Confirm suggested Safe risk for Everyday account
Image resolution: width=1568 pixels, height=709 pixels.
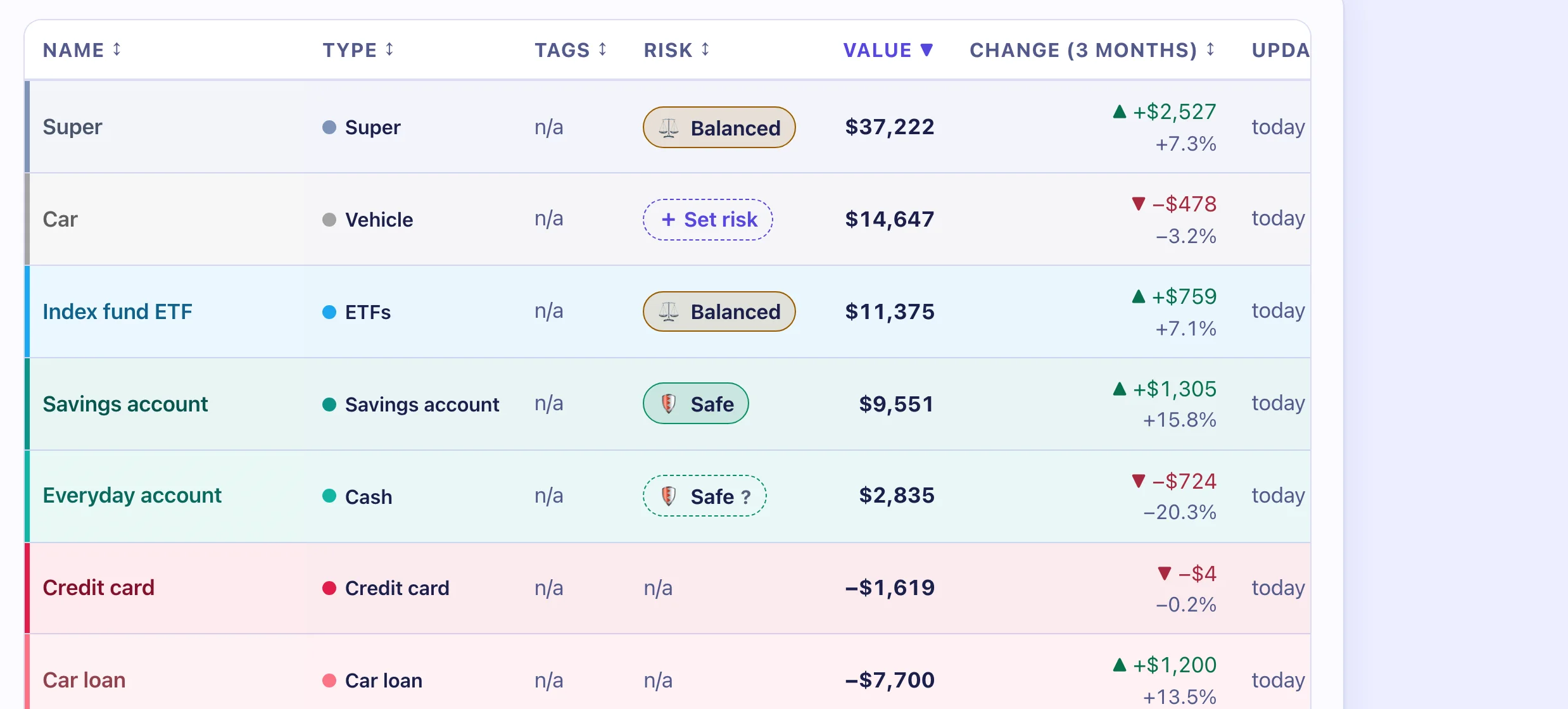click(705, 496)
